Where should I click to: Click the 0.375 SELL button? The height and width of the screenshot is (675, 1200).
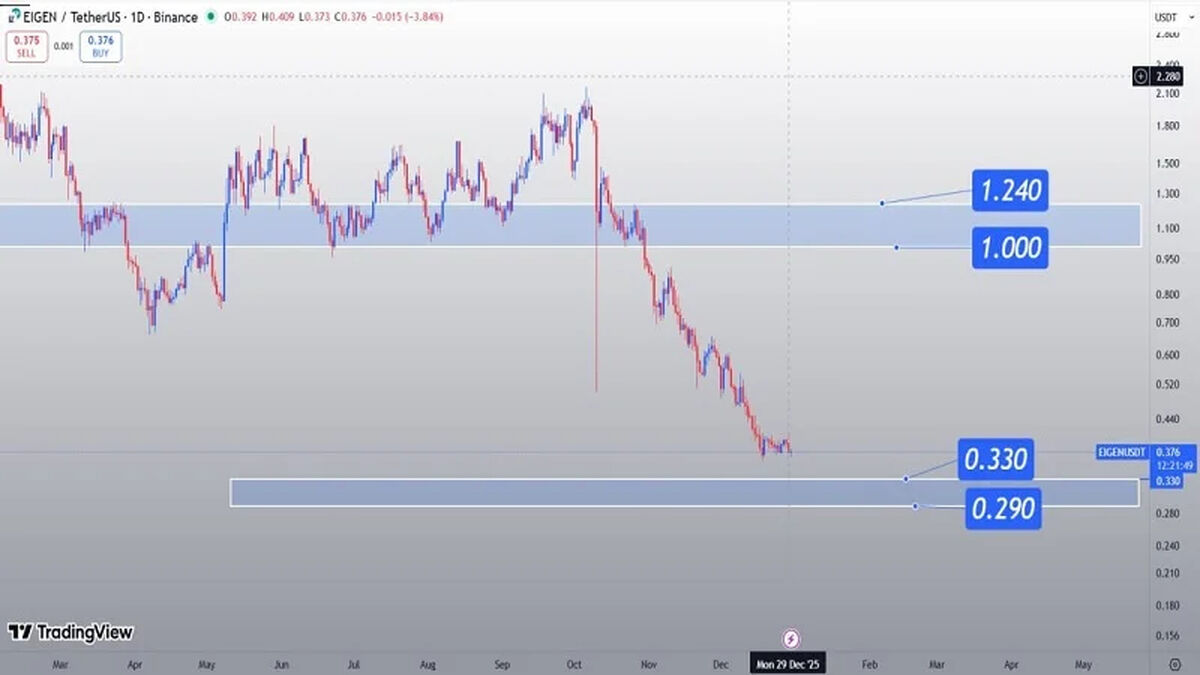coord(26,47)
